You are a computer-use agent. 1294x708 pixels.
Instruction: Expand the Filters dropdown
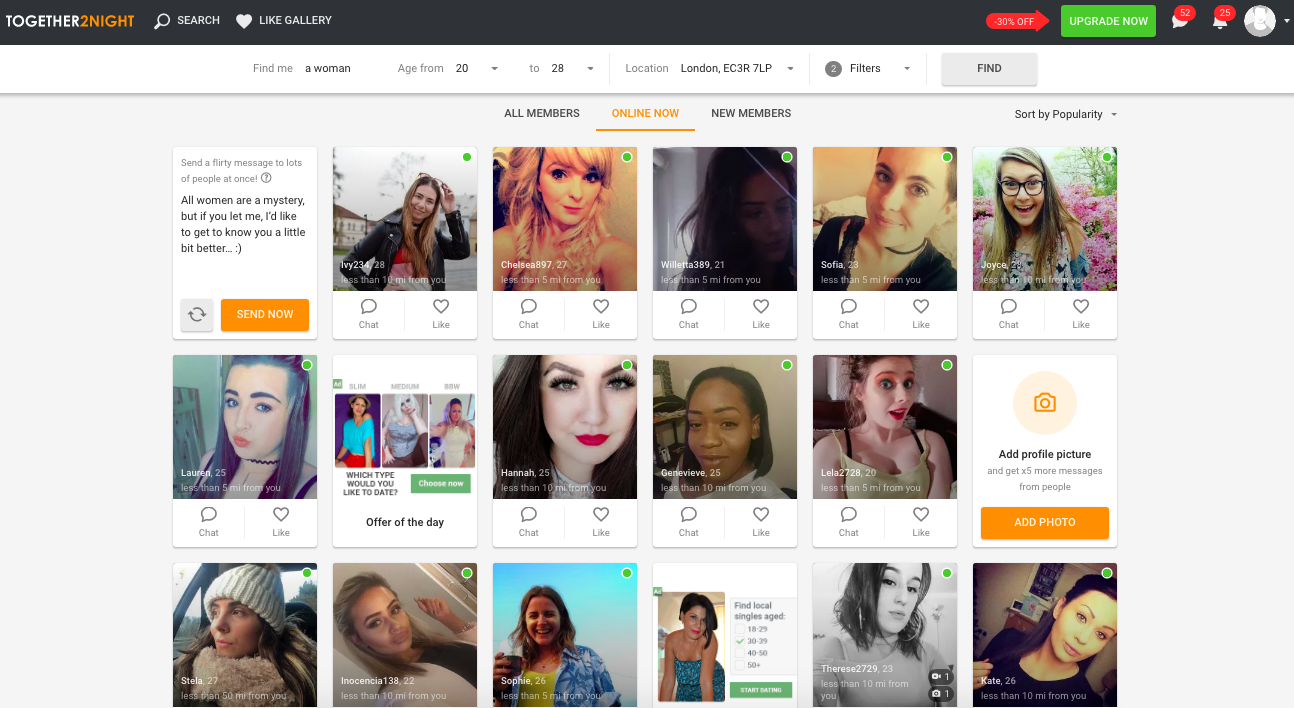pyautogui.click(x=906, y=68)
